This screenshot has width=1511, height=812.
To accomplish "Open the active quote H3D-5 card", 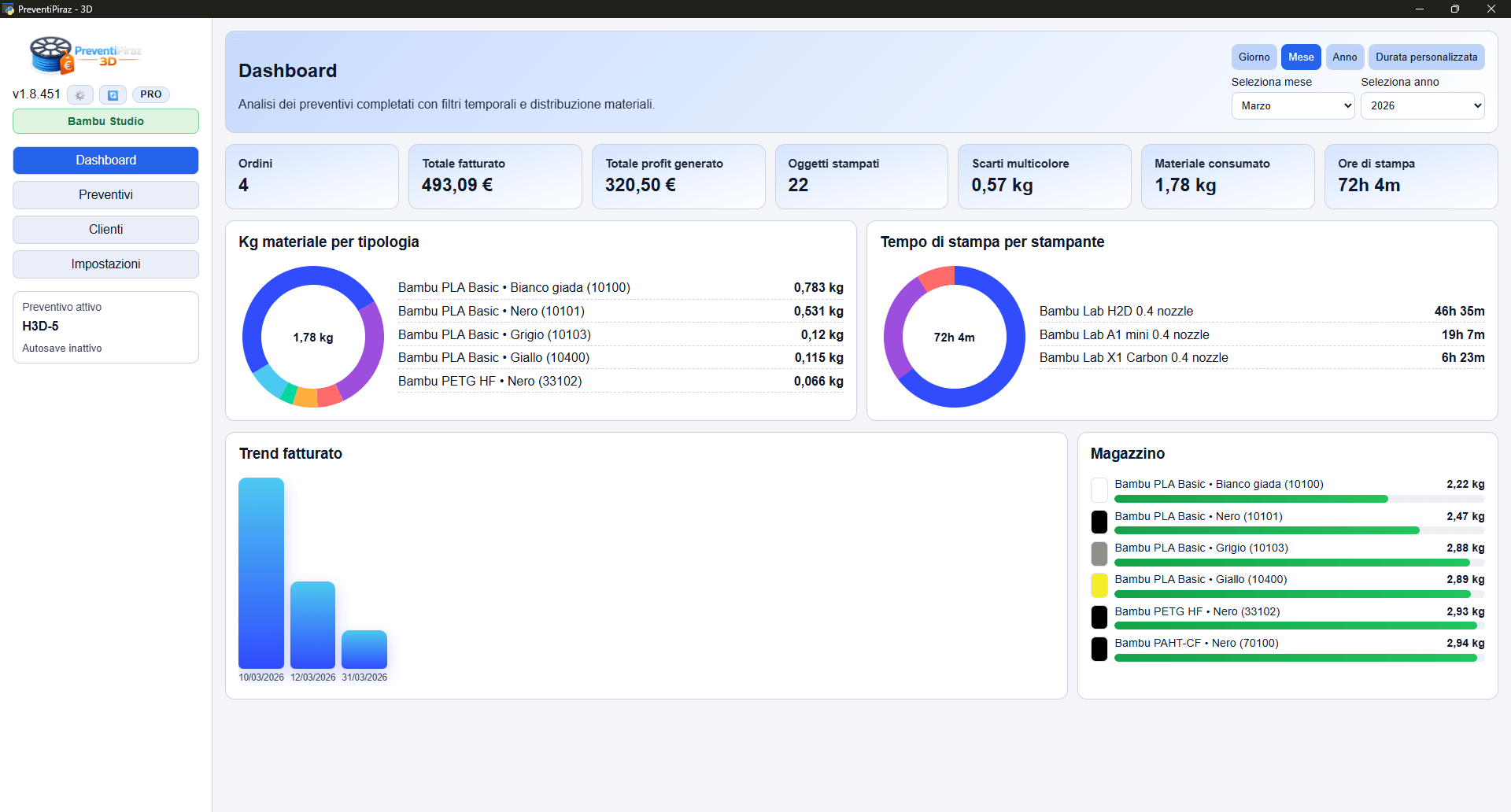I will click(x=105, y=327).
